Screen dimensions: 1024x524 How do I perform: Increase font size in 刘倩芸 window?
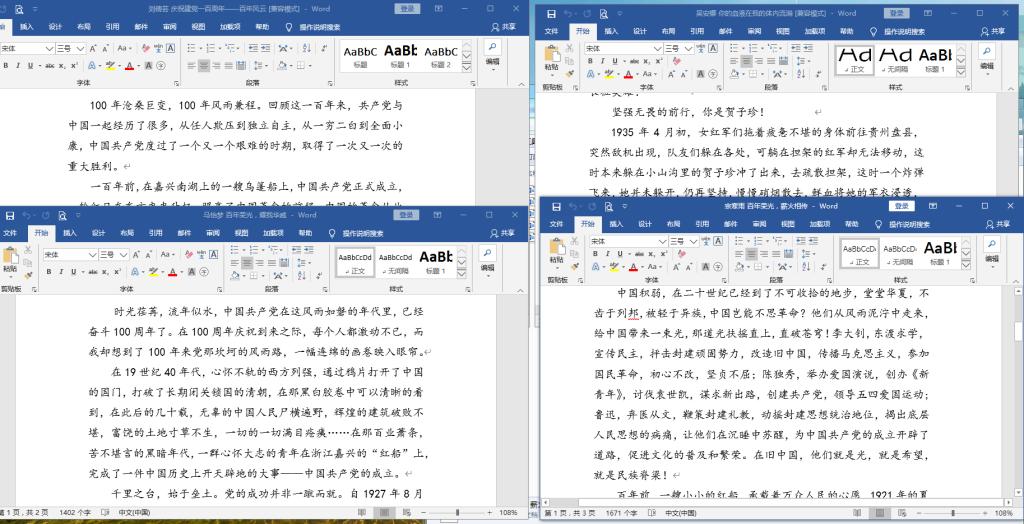point(94,48)
